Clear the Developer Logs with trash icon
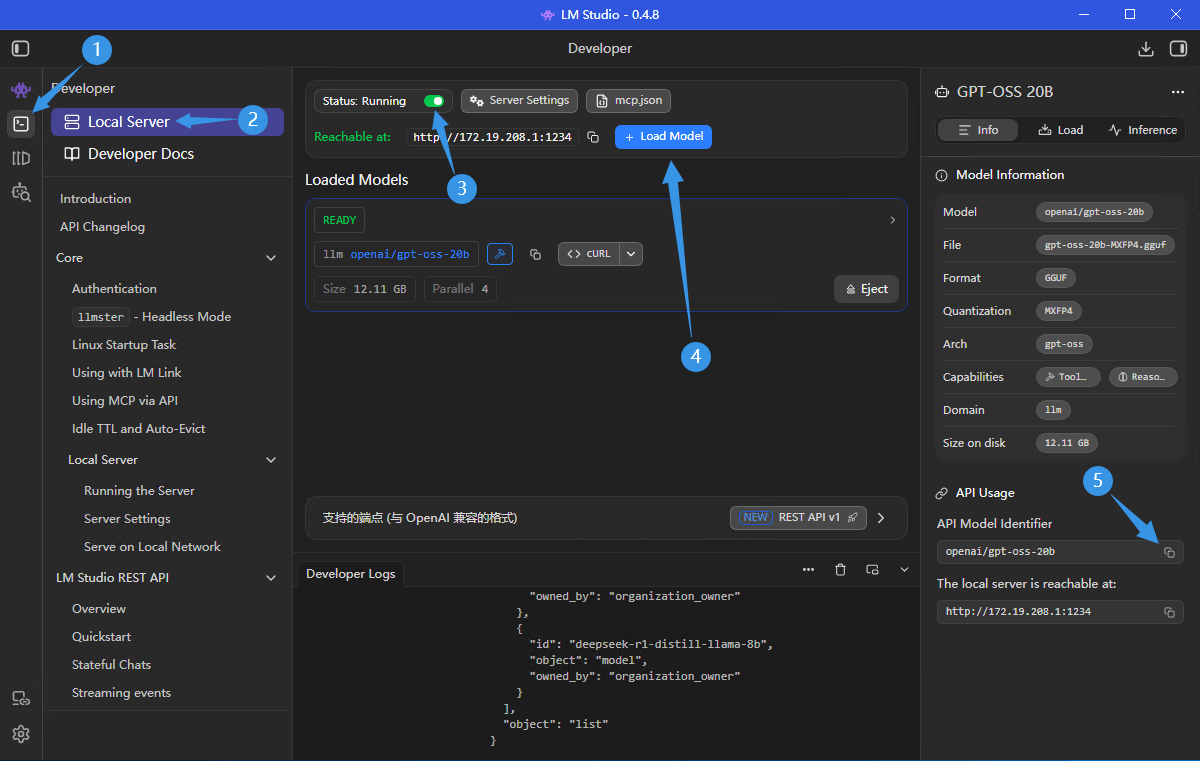1200x761 pixels. 840,570
